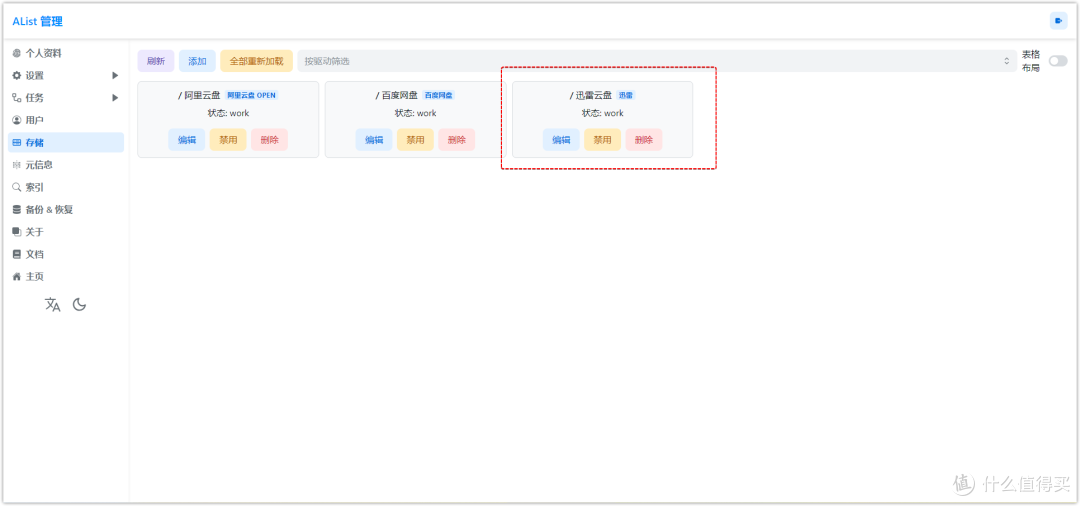This screenshot has width=1080, height=506.
Task: Disable the 迅雷云盘 storage
Action: pyautogui.click(x=603, y=140)
